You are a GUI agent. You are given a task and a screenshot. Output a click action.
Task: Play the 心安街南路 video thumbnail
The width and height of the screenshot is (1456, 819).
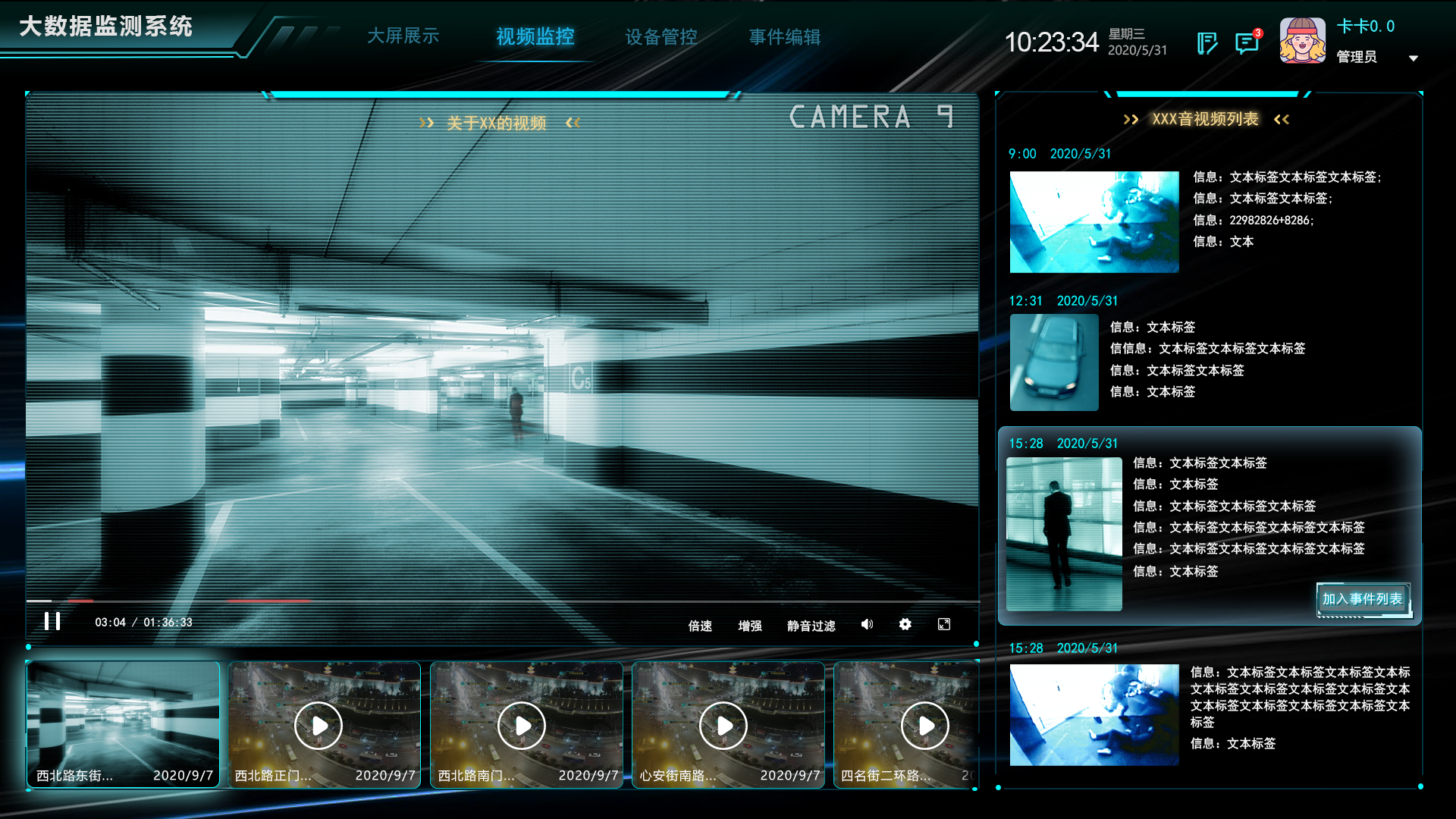tap(723, 726)
